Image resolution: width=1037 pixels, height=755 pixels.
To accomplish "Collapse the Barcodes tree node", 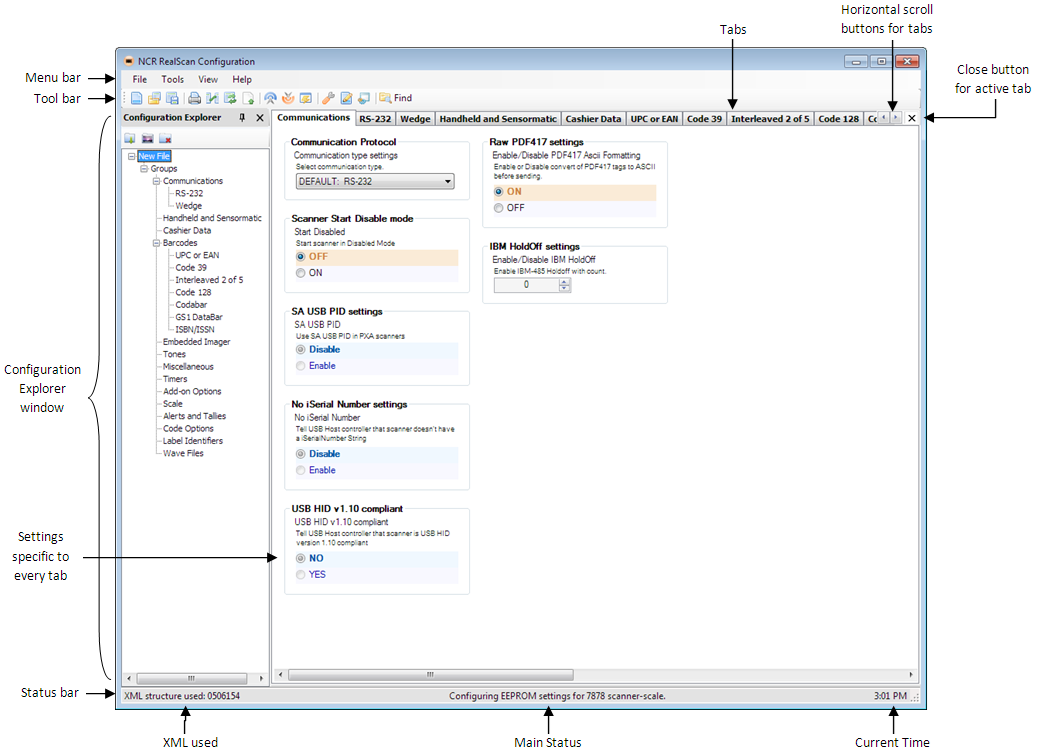I will click(x=157, y=243).
